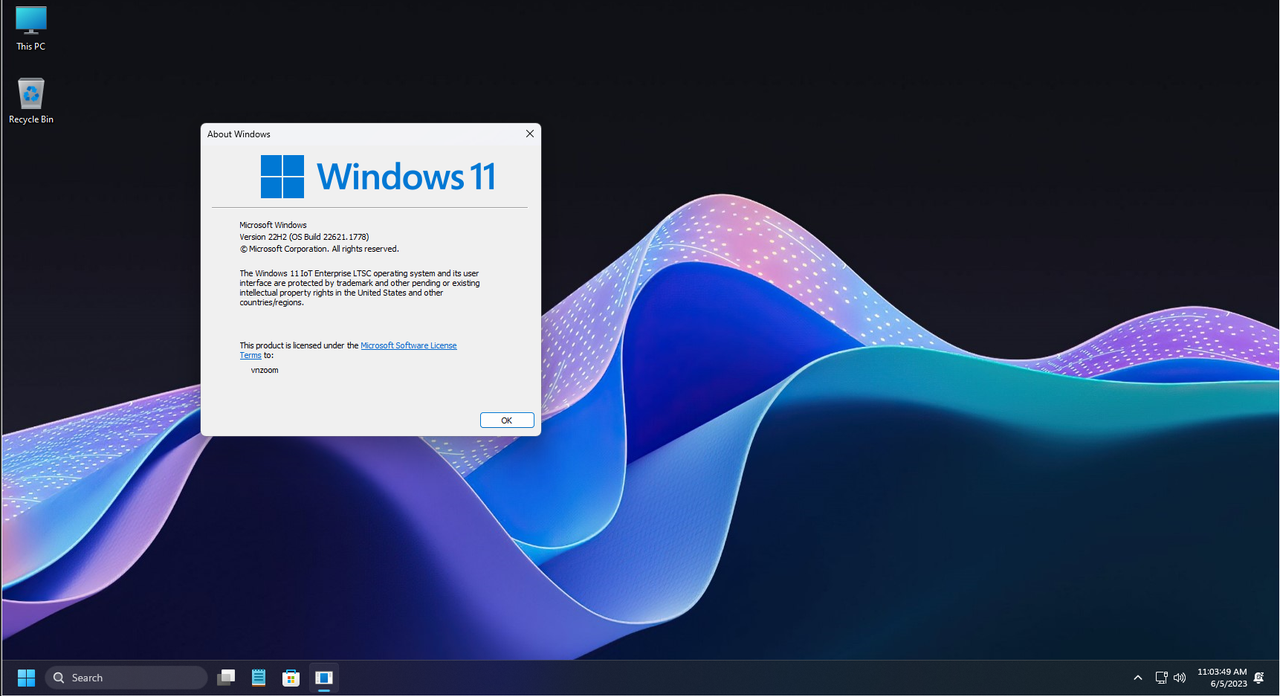Click the Microsoft Corporation copyright line
Image resolution: width=1280 pixels, height=696 pixels.
click(x=319, y=249)
